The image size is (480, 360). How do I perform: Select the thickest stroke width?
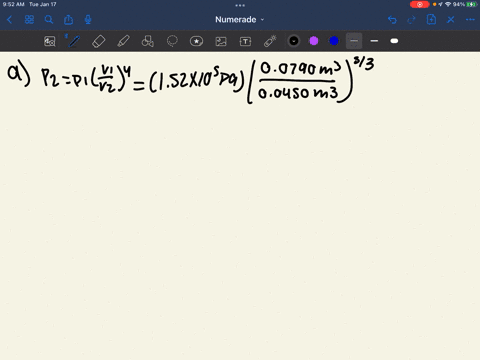[394, 41]
